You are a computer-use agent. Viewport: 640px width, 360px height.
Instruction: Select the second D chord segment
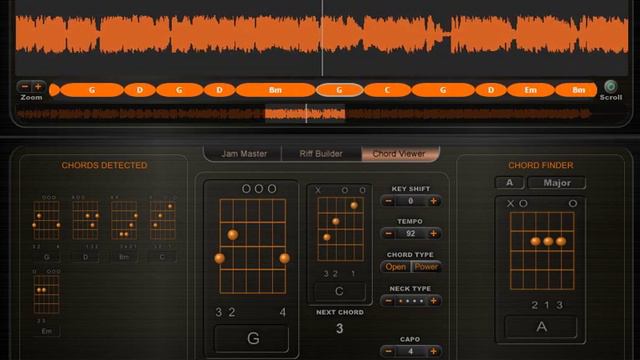click(x=219, y=90)
